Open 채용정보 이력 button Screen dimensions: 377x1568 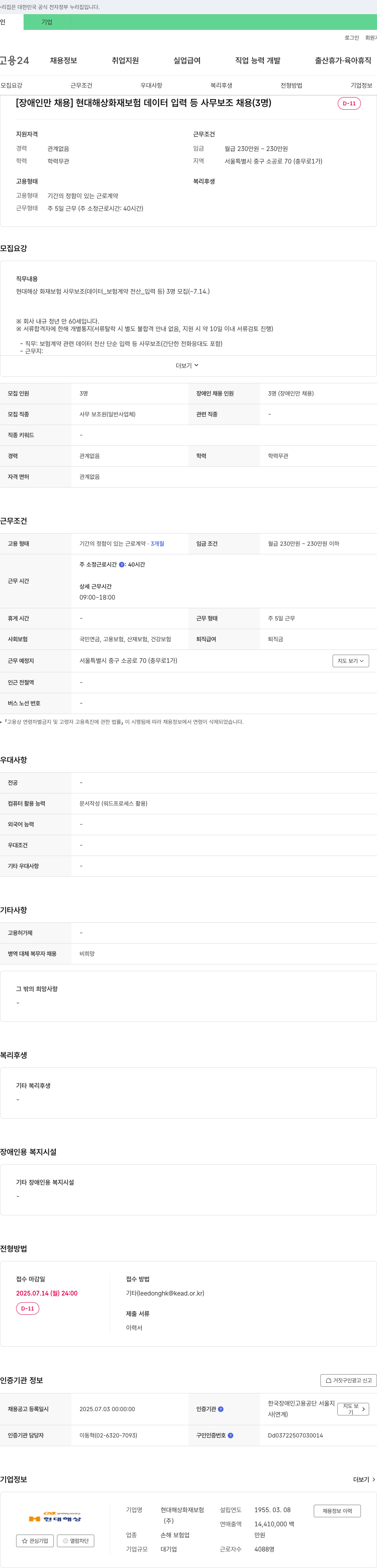(x=337, y=1511)
